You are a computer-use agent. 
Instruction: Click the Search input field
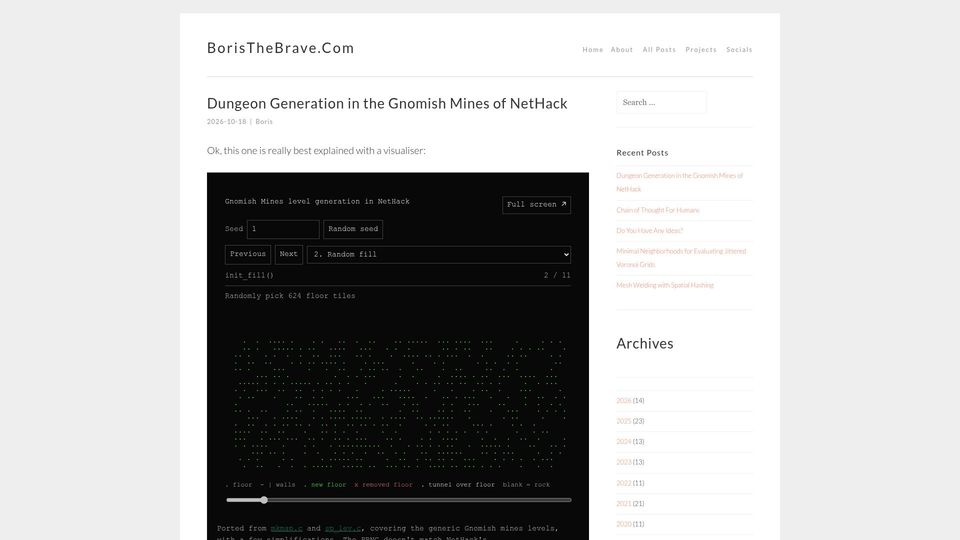tap(661, 102)
